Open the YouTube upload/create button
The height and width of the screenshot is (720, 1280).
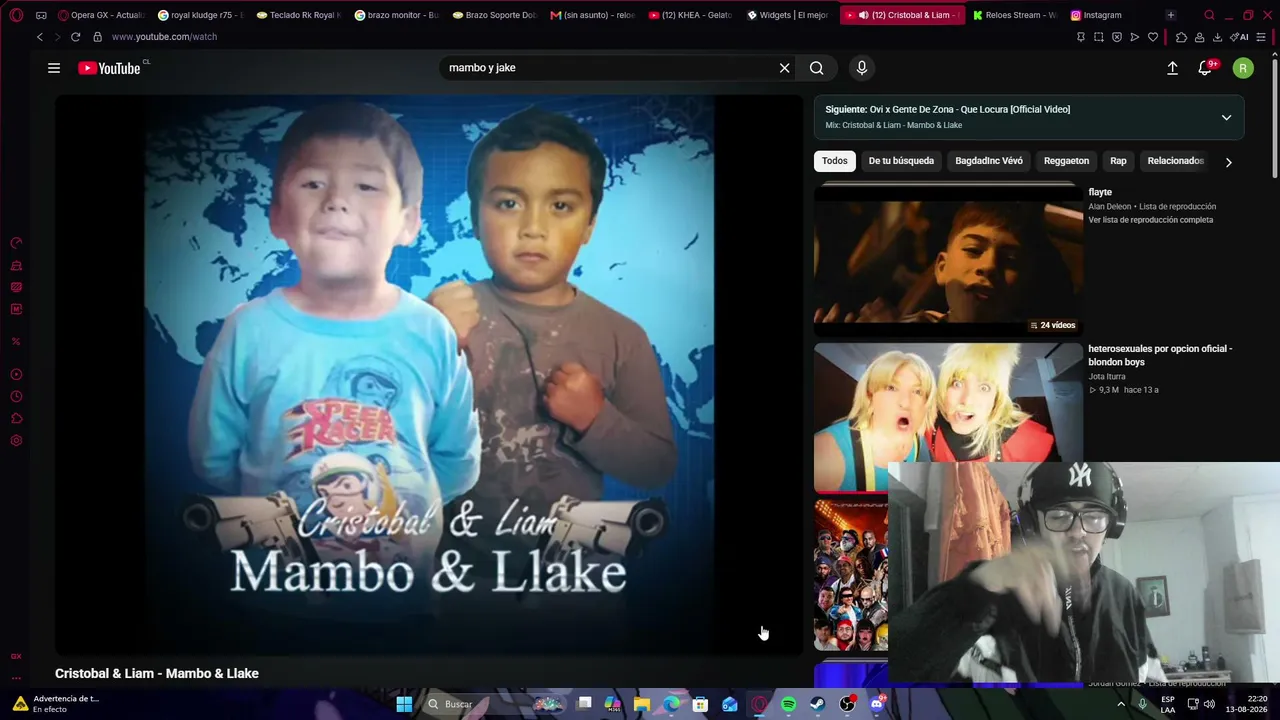(x=1172, y=68)
